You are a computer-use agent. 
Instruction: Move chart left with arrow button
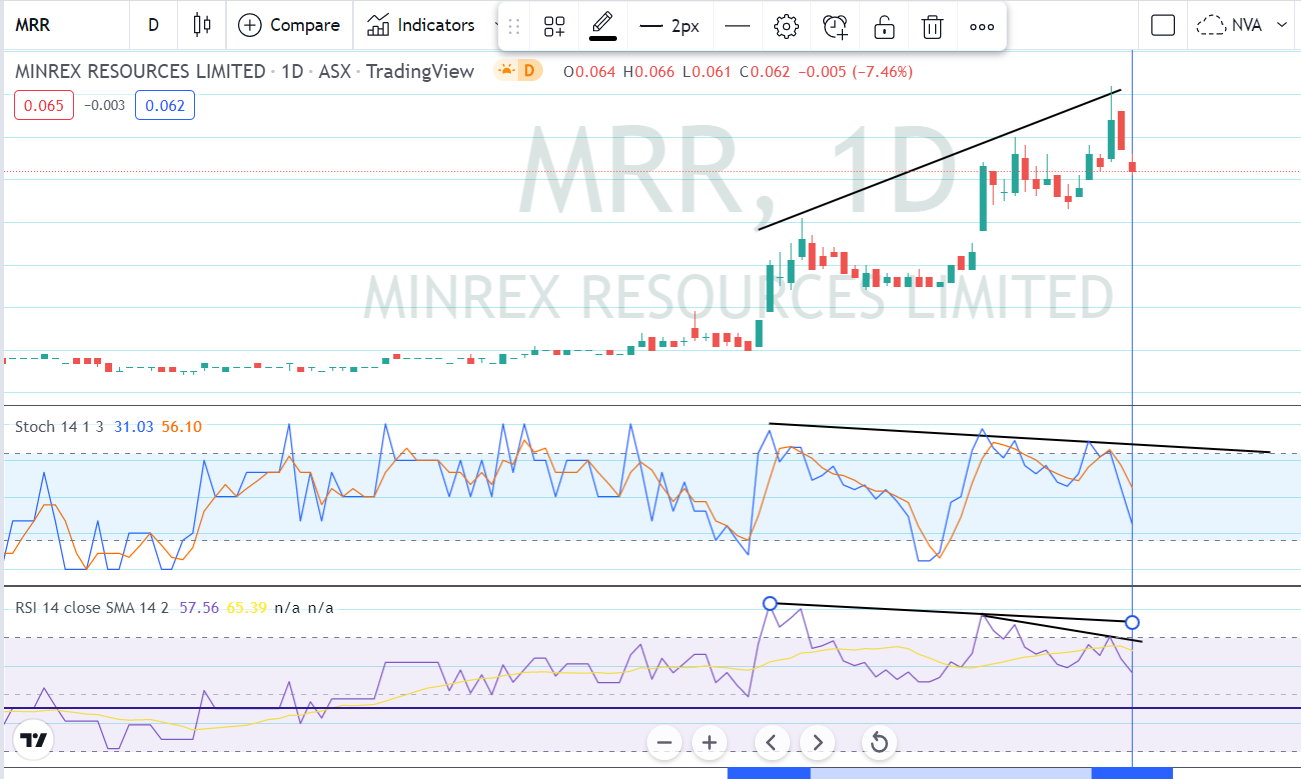[771, 742]
